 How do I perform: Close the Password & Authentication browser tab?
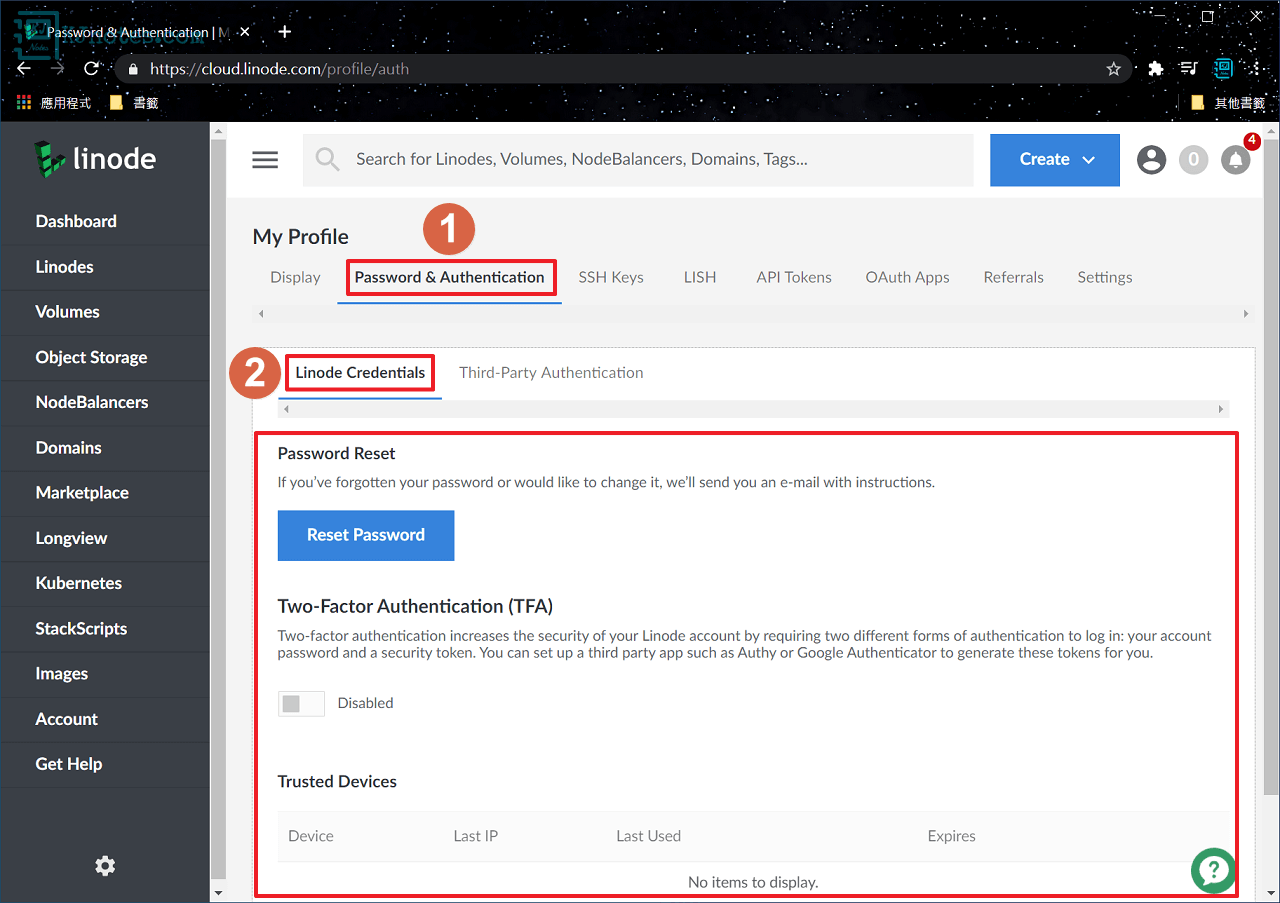[x=245, y=32]
